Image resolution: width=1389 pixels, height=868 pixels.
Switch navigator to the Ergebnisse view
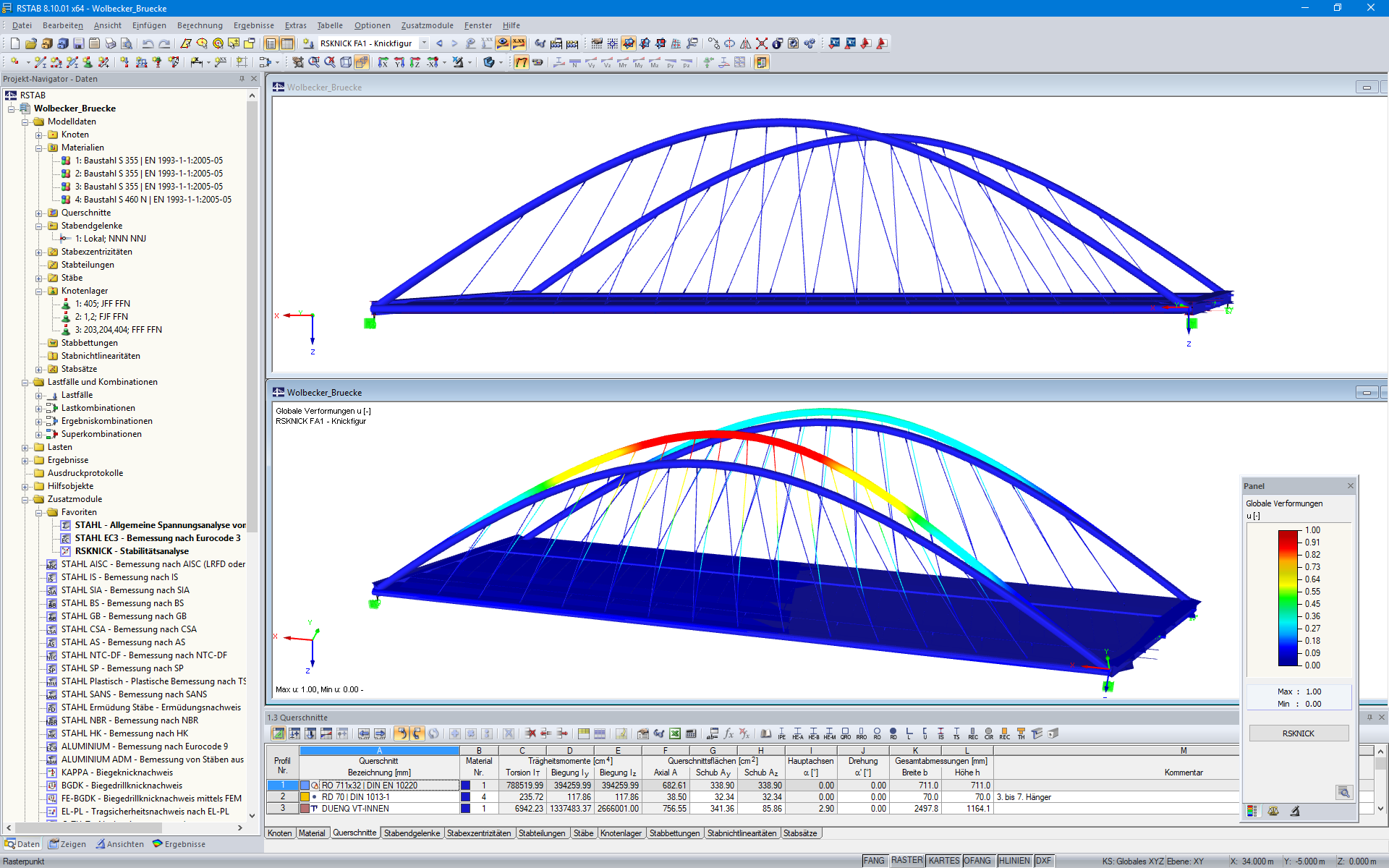pos(179,844)
